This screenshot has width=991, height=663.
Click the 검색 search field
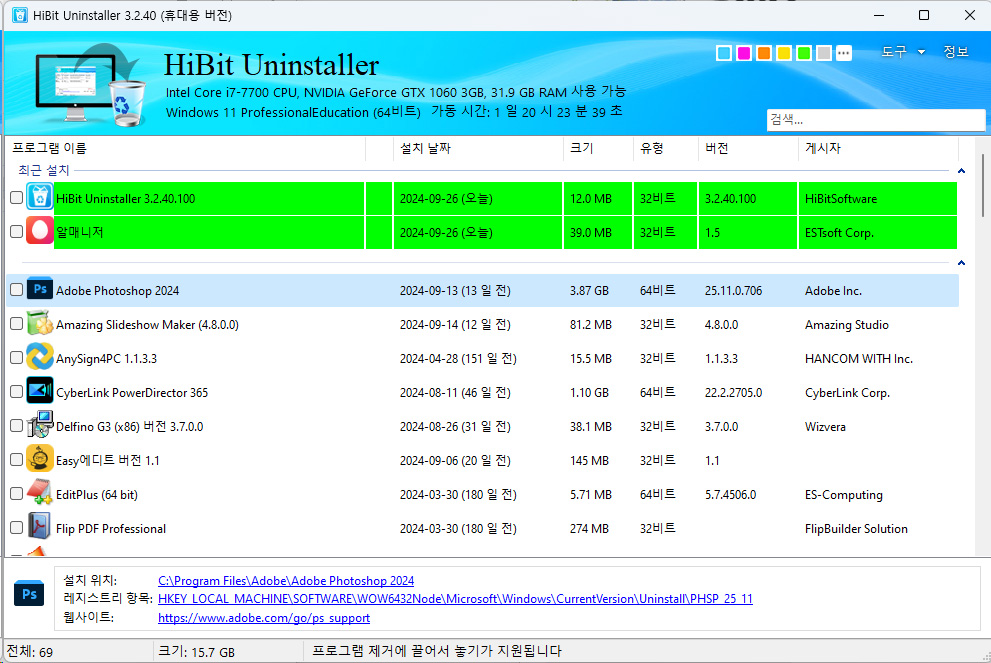tap(876, 119)
